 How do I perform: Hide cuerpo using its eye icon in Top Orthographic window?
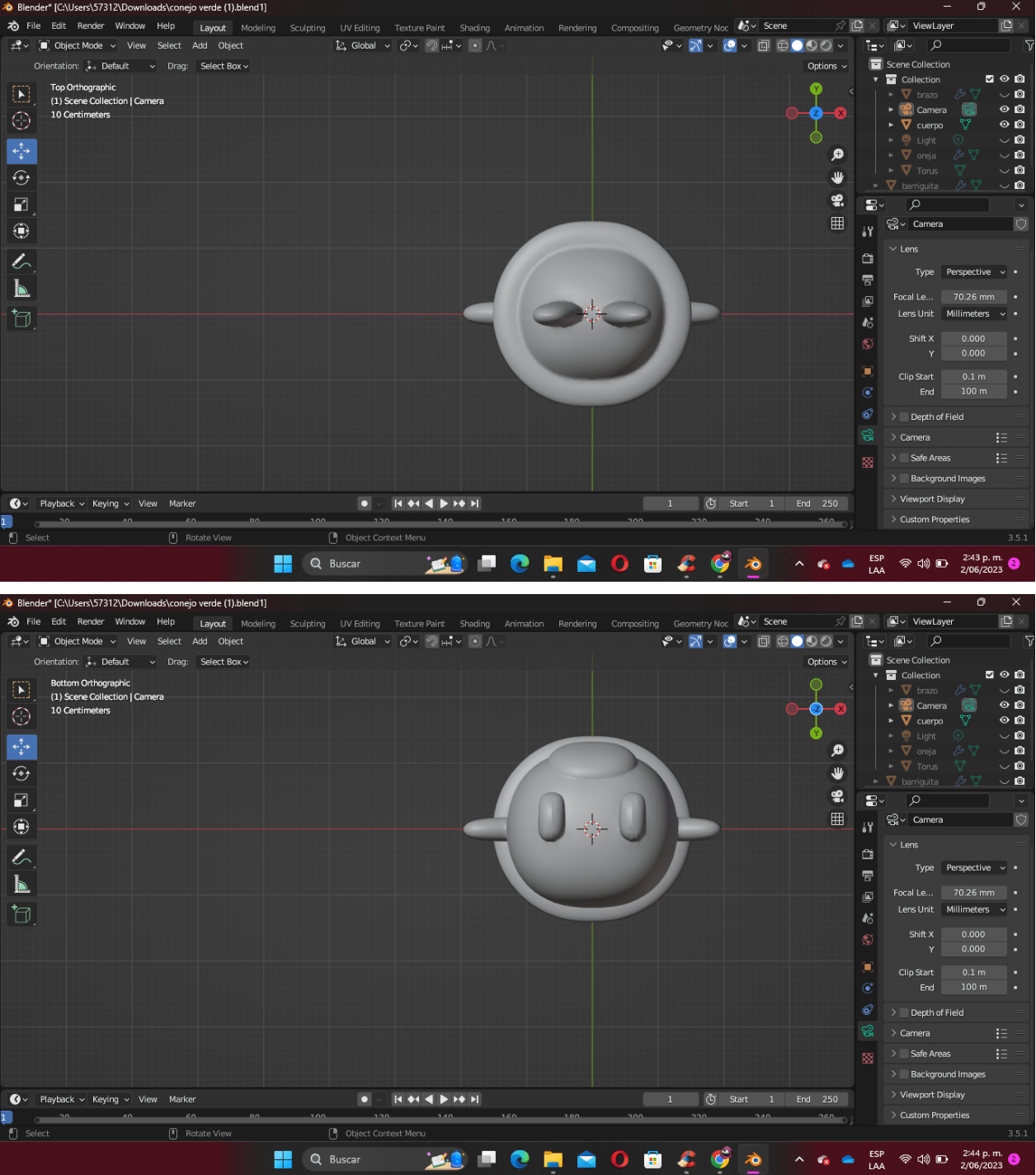[x=1004, y=125]
